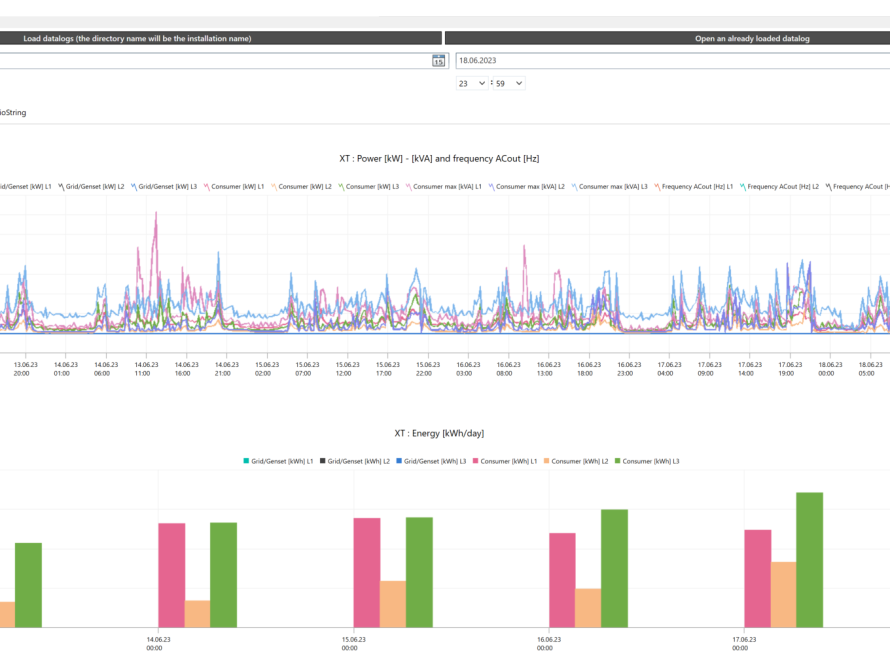890x664 pixels.
Task: Click the end date field showing 18.06.2023
Action: (x=670, y=61)
